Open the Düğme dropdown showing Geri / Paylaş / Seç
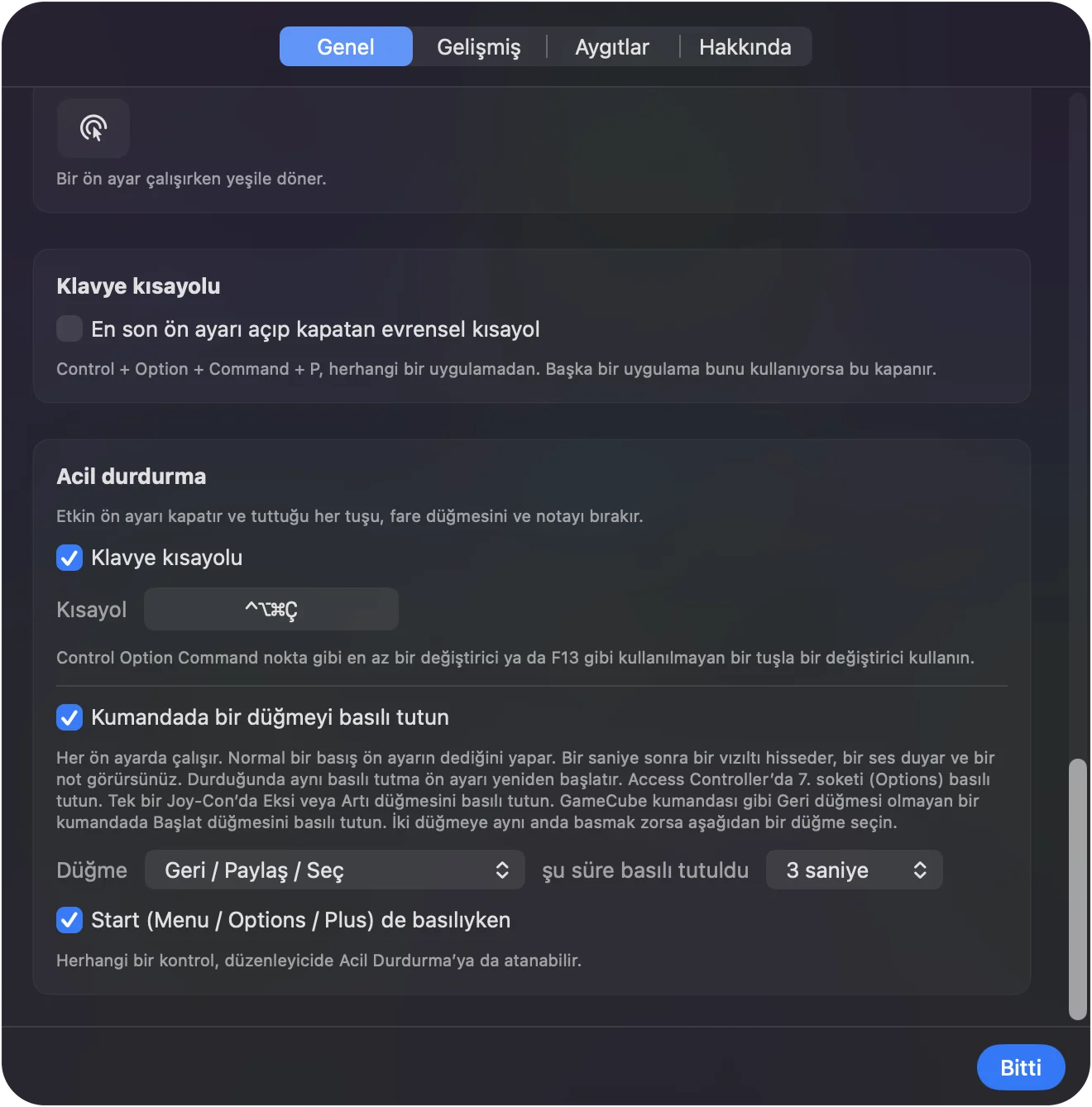Screen dimensions: 1092x1107 click(335, 870)
